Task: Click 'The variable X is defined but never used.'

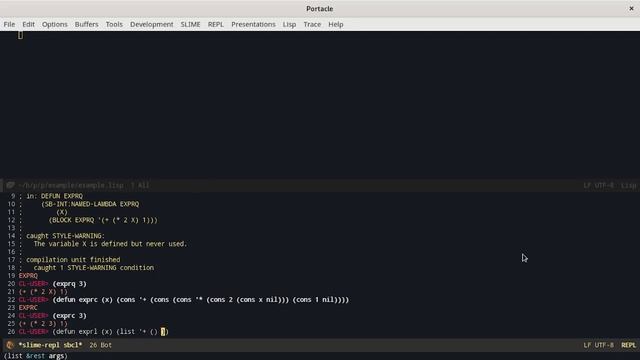Action: 110,244
